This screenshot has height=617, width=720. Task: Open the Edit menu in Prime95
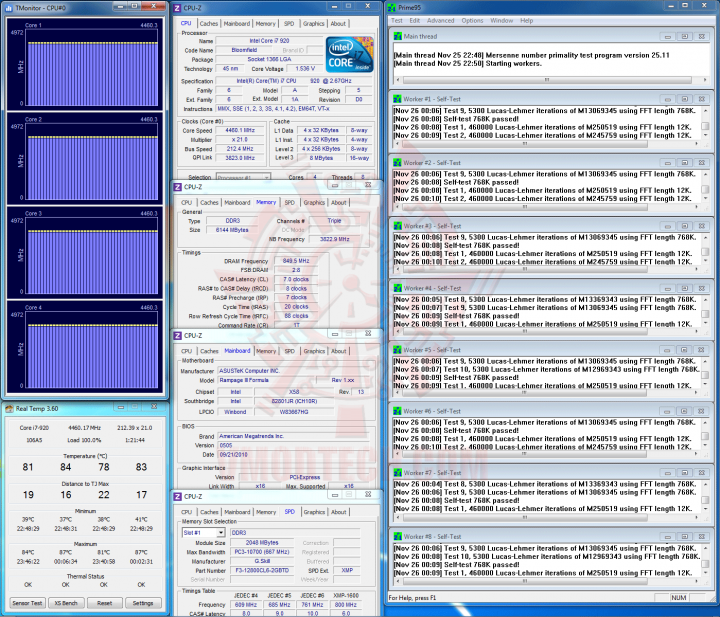coord(415,21)
